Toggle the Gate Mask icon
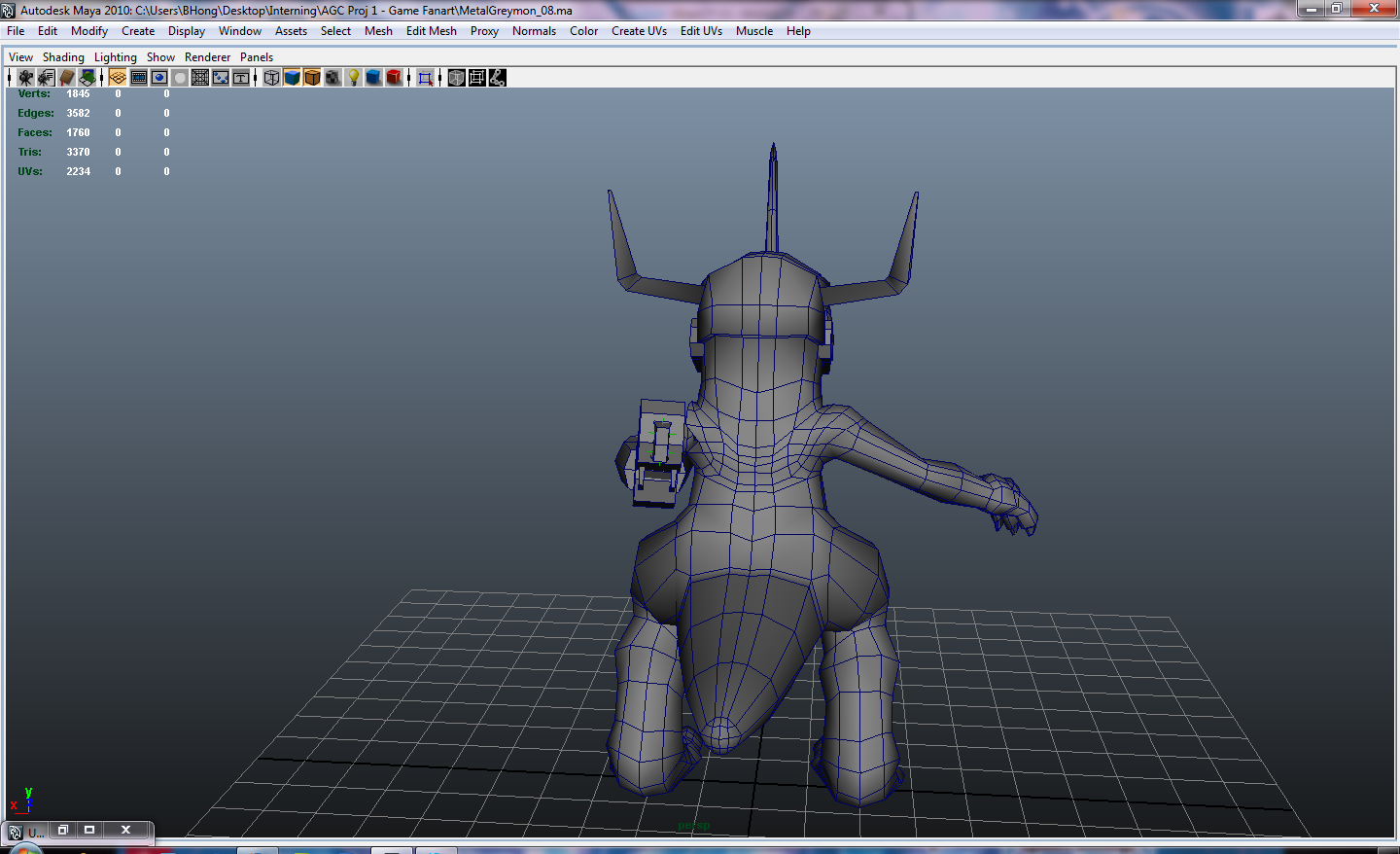This screenshot has width=1400, height=854. pos(180,78)
